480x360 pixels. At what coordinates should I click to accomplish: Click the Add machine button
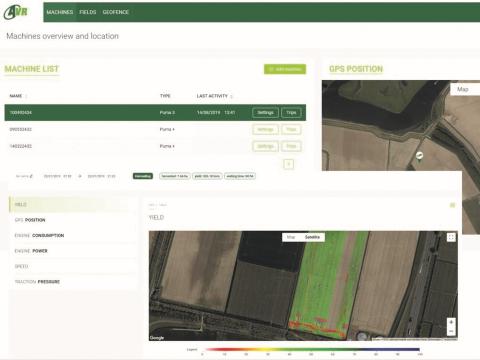pos(285,69)
